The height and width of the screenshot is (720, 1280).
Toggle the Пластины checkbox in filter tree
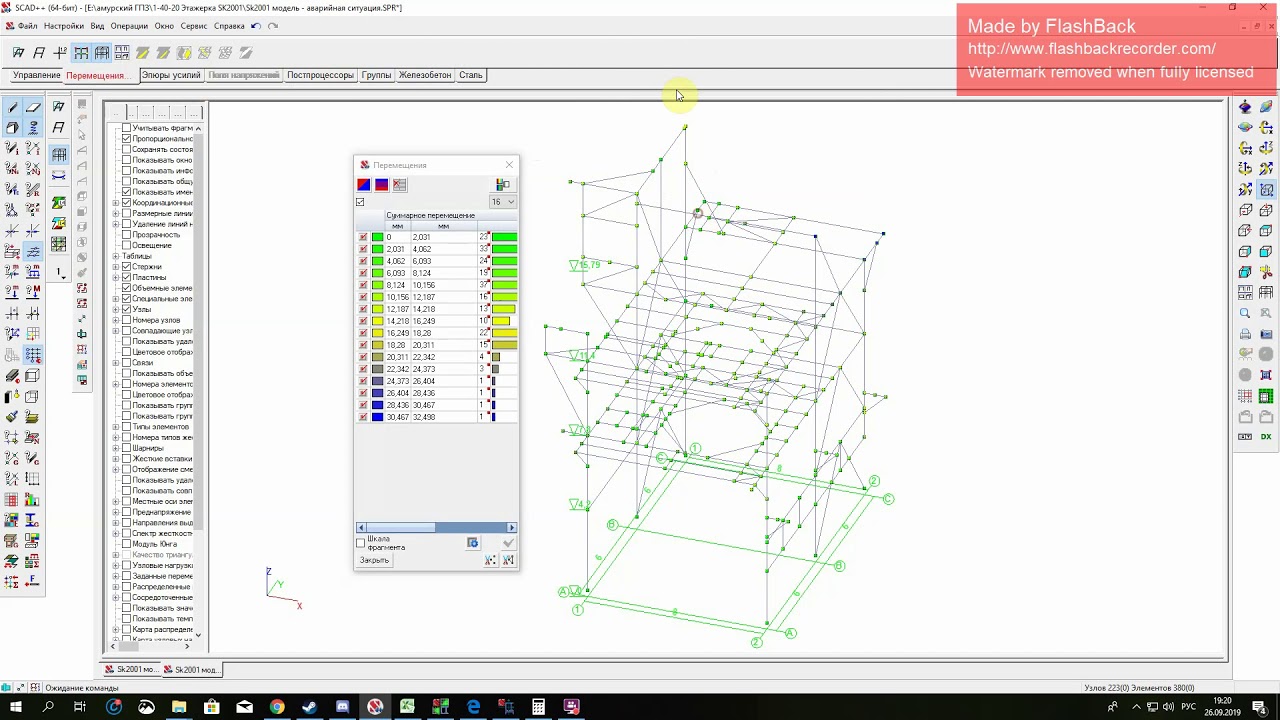coord(127,277)
